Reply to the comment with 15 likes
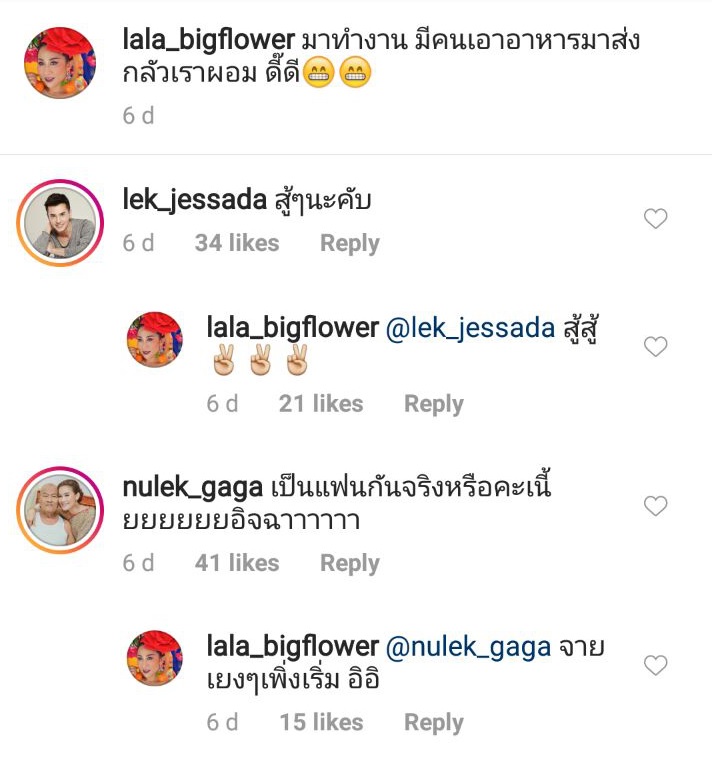 [434, 723]
